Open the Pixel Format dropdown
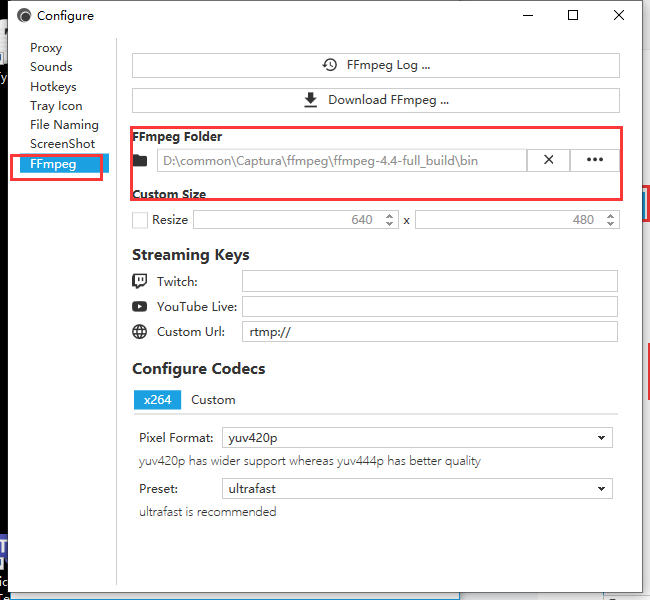The width and height of the screenshot is (650, 600). pyautogui.click(x=417, y=438)
